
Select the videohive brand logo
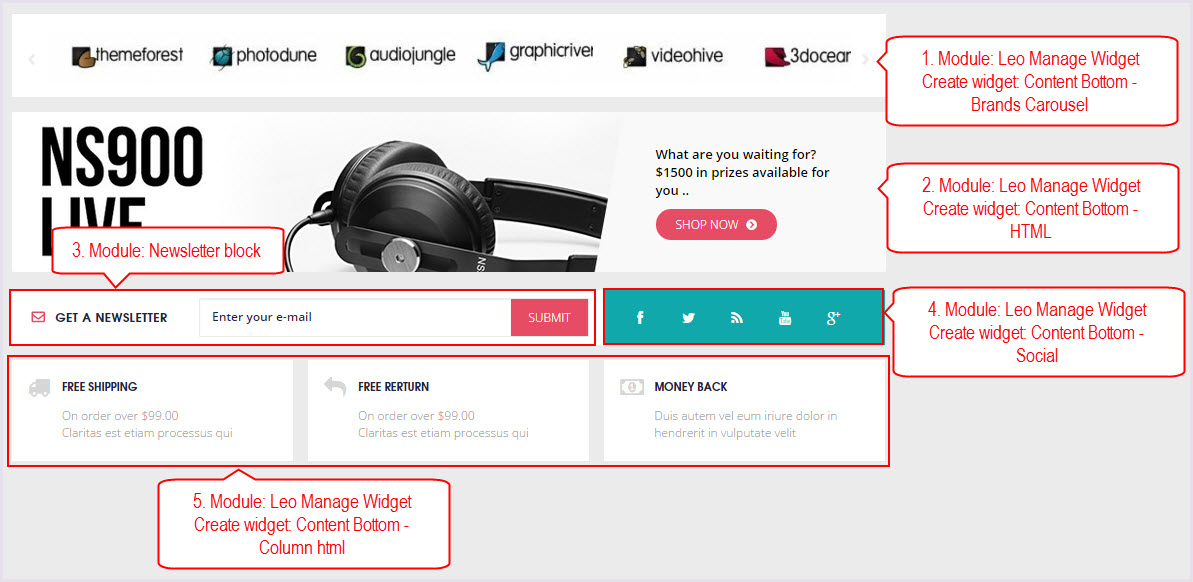673,56
